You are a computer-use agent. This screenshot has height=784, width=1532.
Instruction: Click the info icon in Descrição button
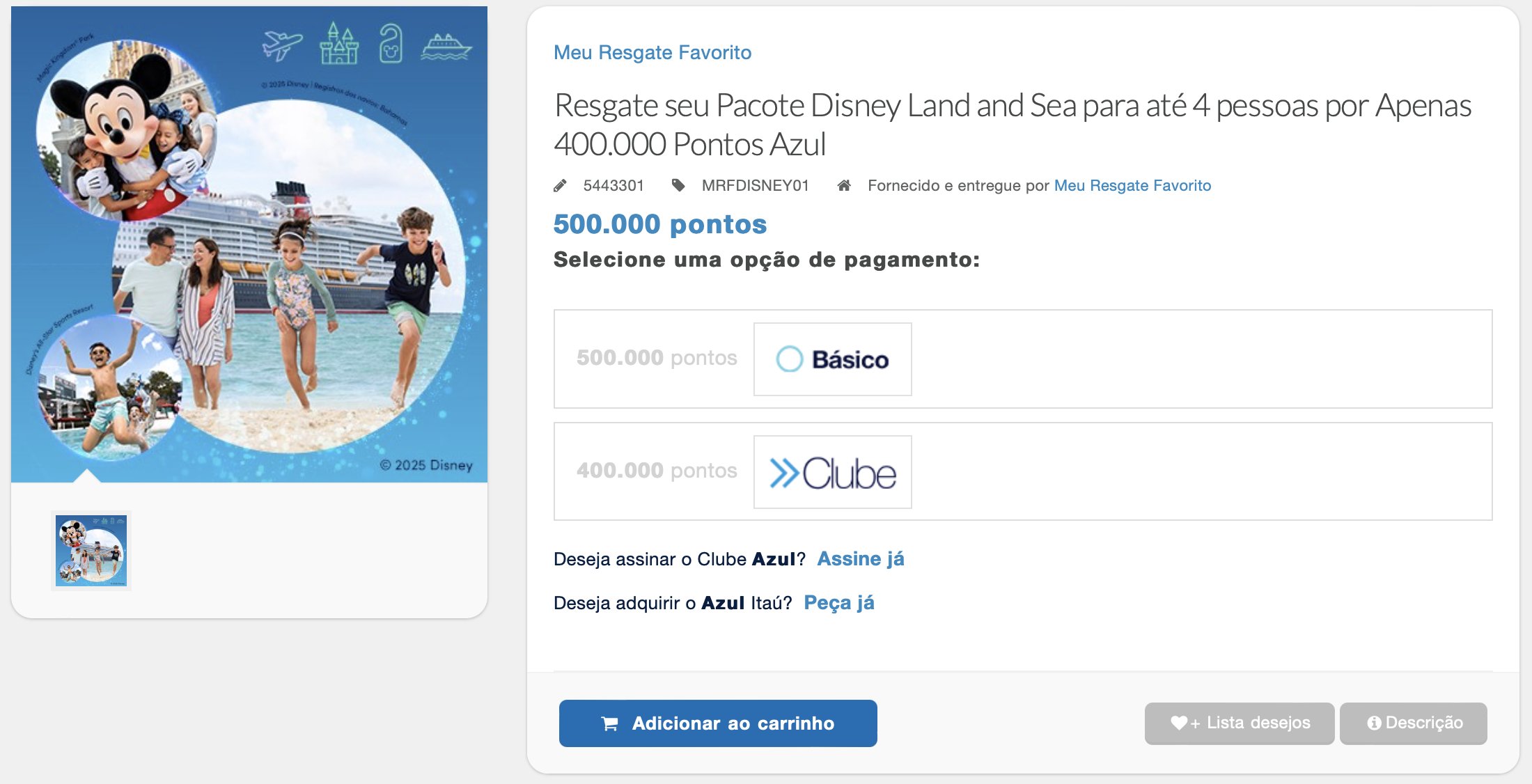(1374, 723)
